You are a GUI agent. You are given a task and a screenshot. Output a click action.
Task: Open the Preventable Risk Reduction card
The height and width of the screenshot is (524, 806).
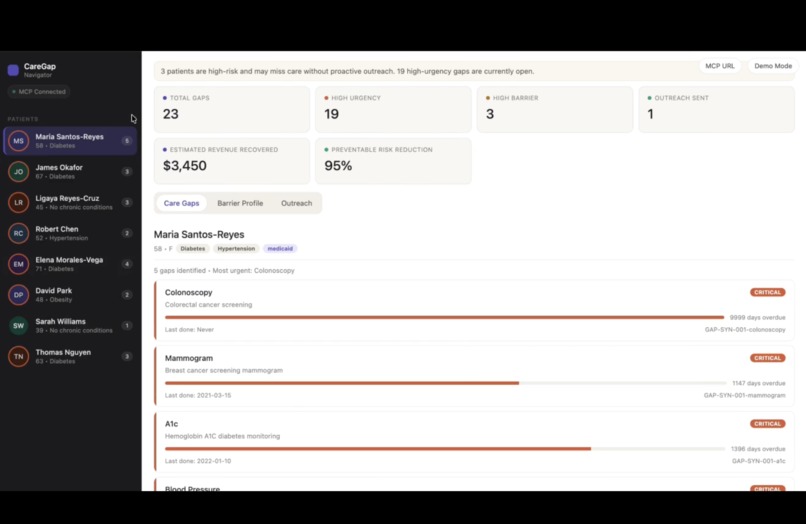click(393, 161)
